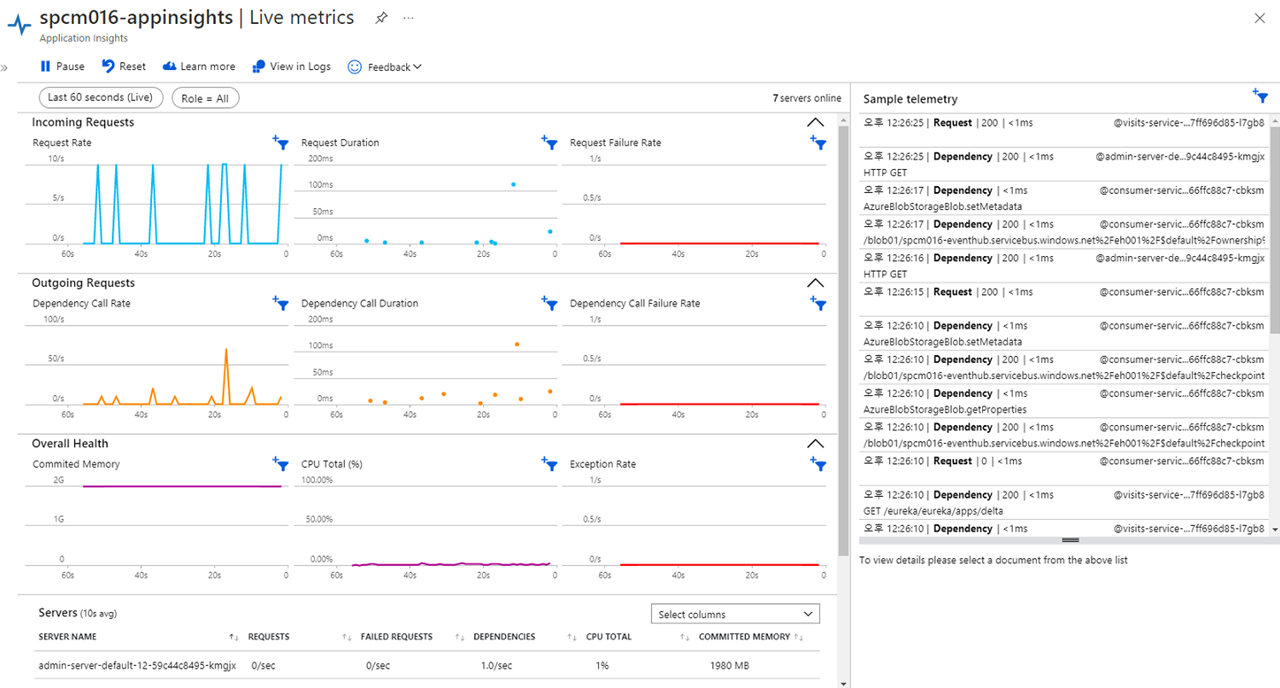Add filter on Request Duration chart
Image resolution: width=1280 pixels, height=688 pixels.
pos(549,143)
